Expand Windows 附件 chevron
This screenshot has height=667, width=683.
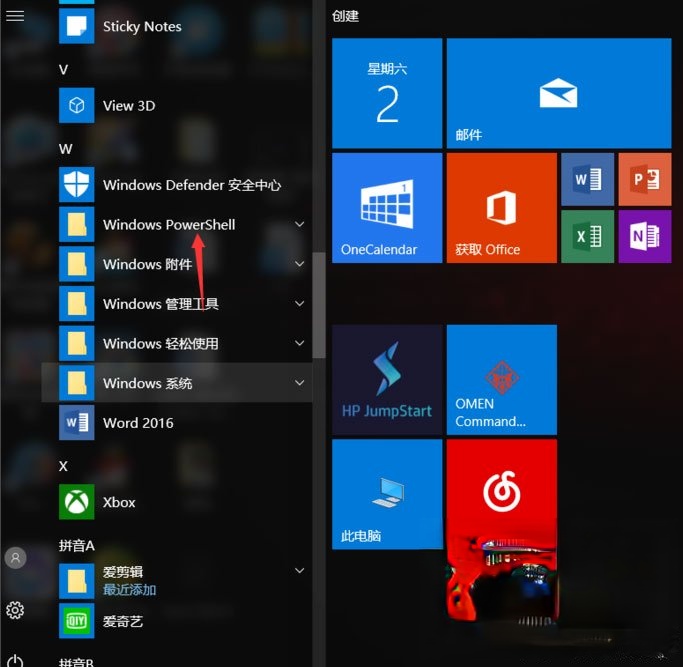300,264
